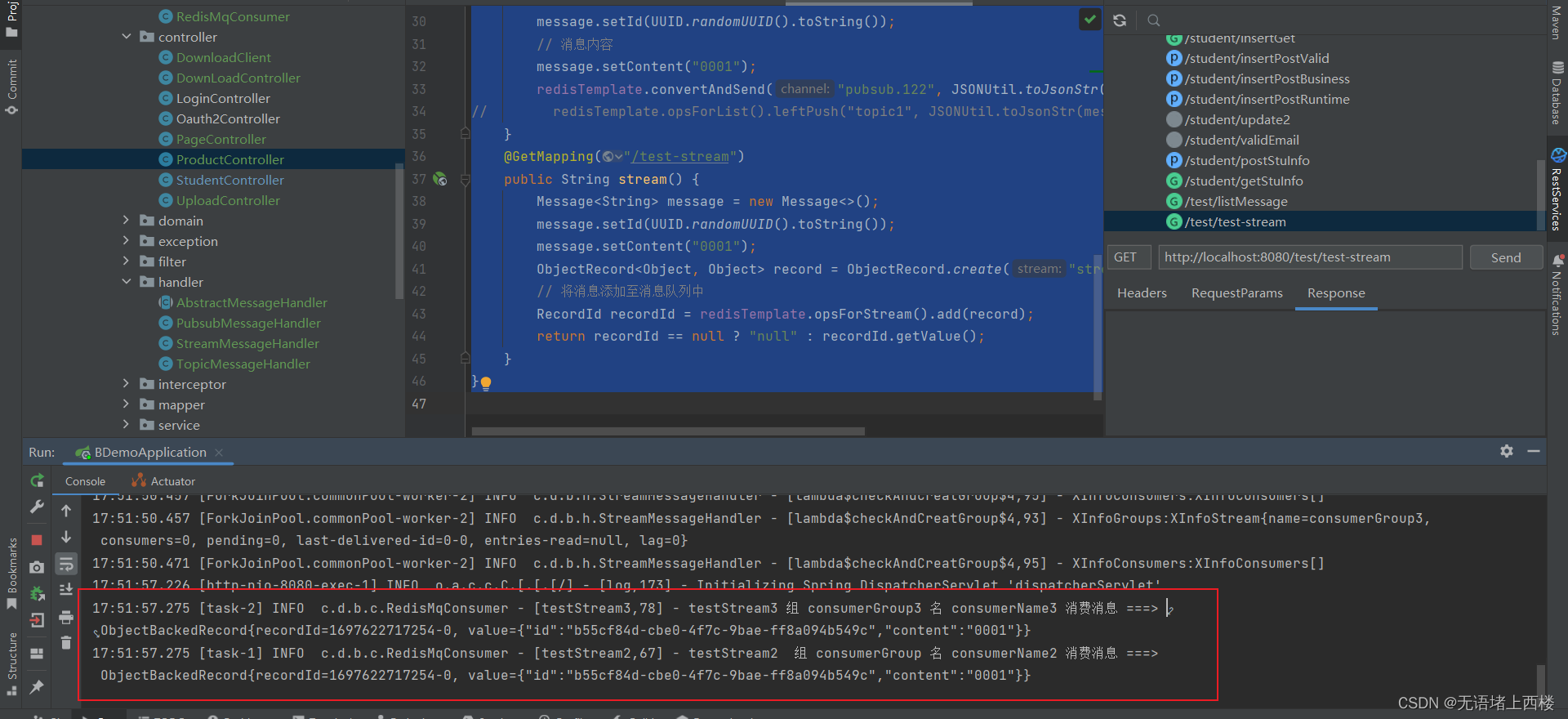Collapse the handler folder
Image resolution: width=1568 pixels, height=719 pixels.
tap(127, 282)
